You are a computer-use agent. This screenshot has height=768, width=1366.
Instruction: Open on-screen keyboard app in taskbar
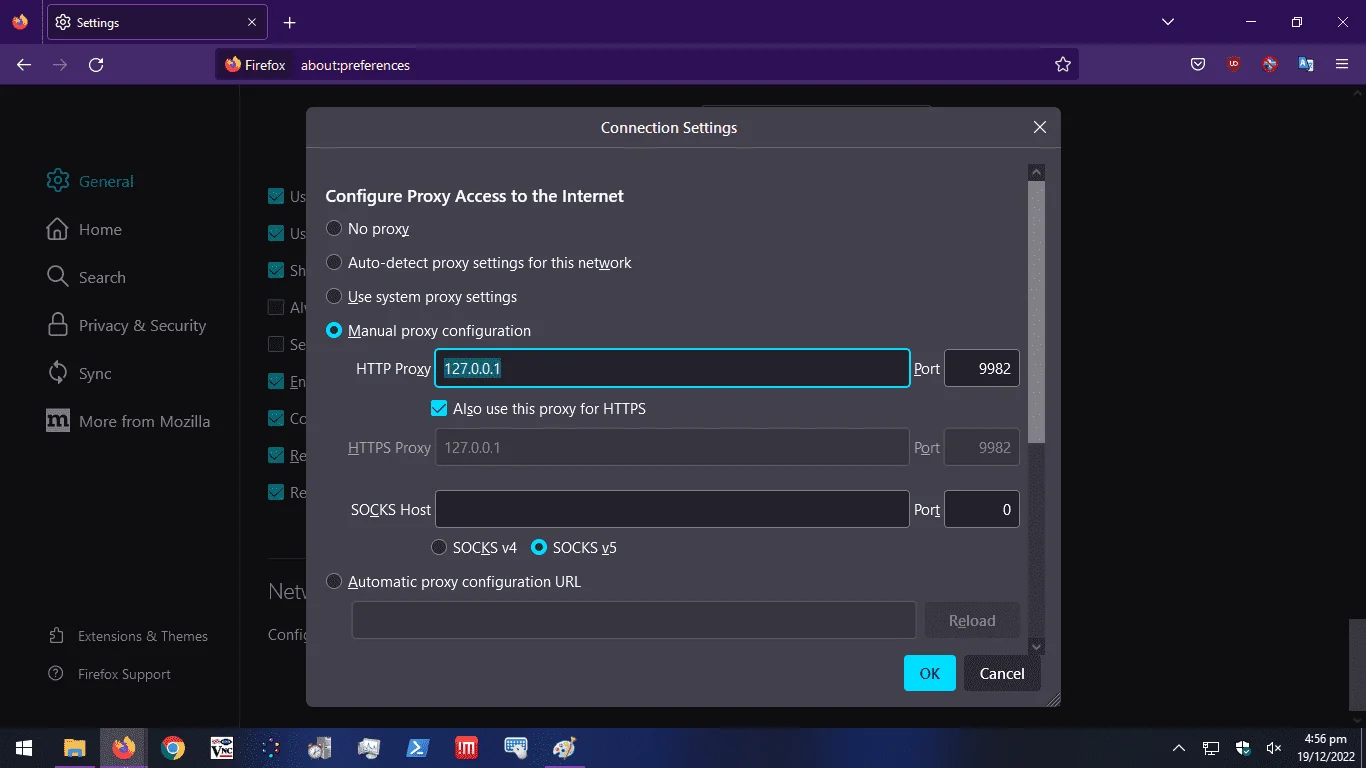coord(516,748)
